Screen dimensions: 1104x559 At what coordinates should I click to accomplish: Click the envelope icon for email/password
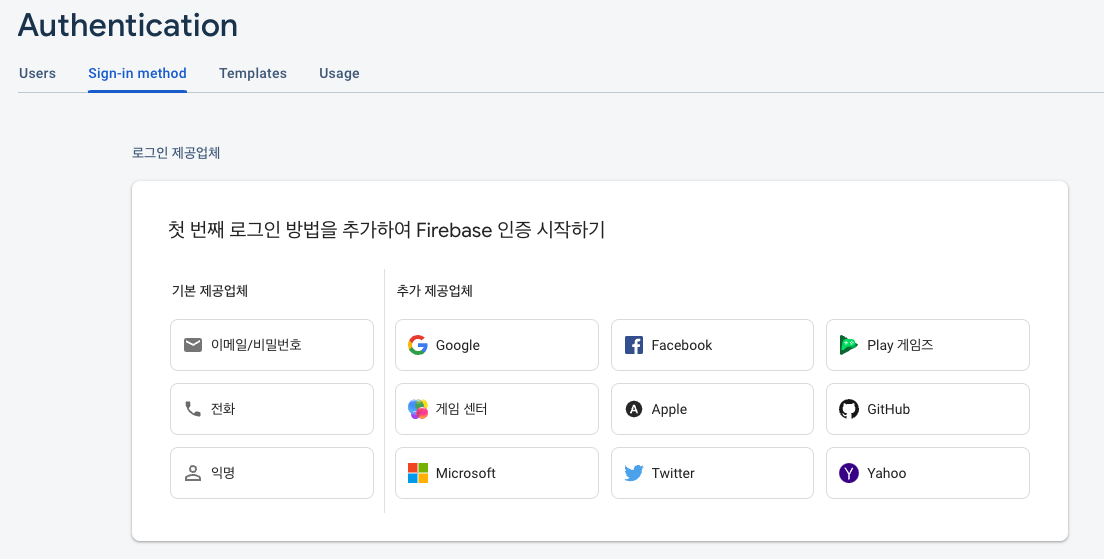pos(193,345)
